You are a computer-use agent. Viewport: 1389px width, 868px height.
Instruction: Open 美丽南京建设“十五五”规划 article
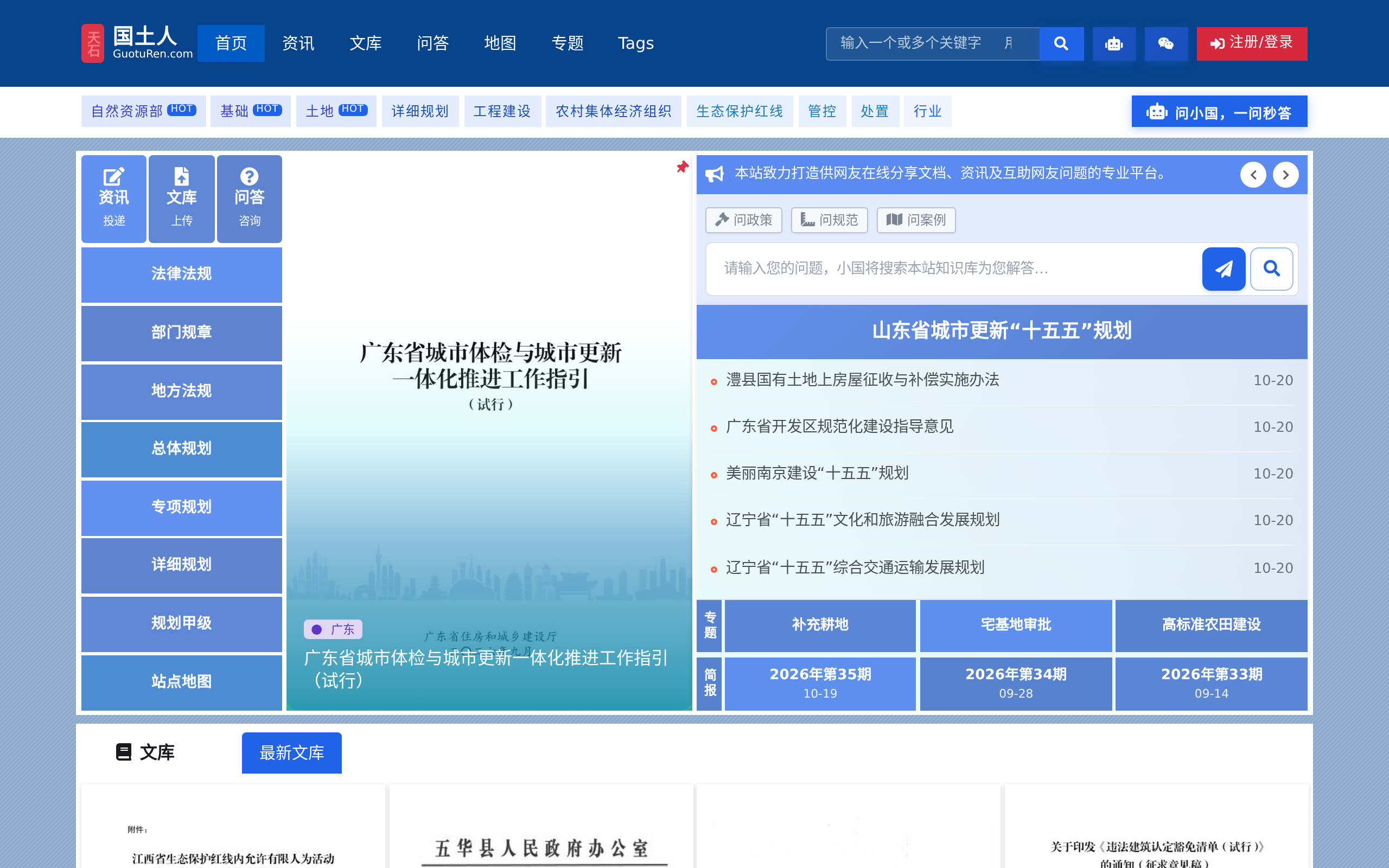click(817, 474)
